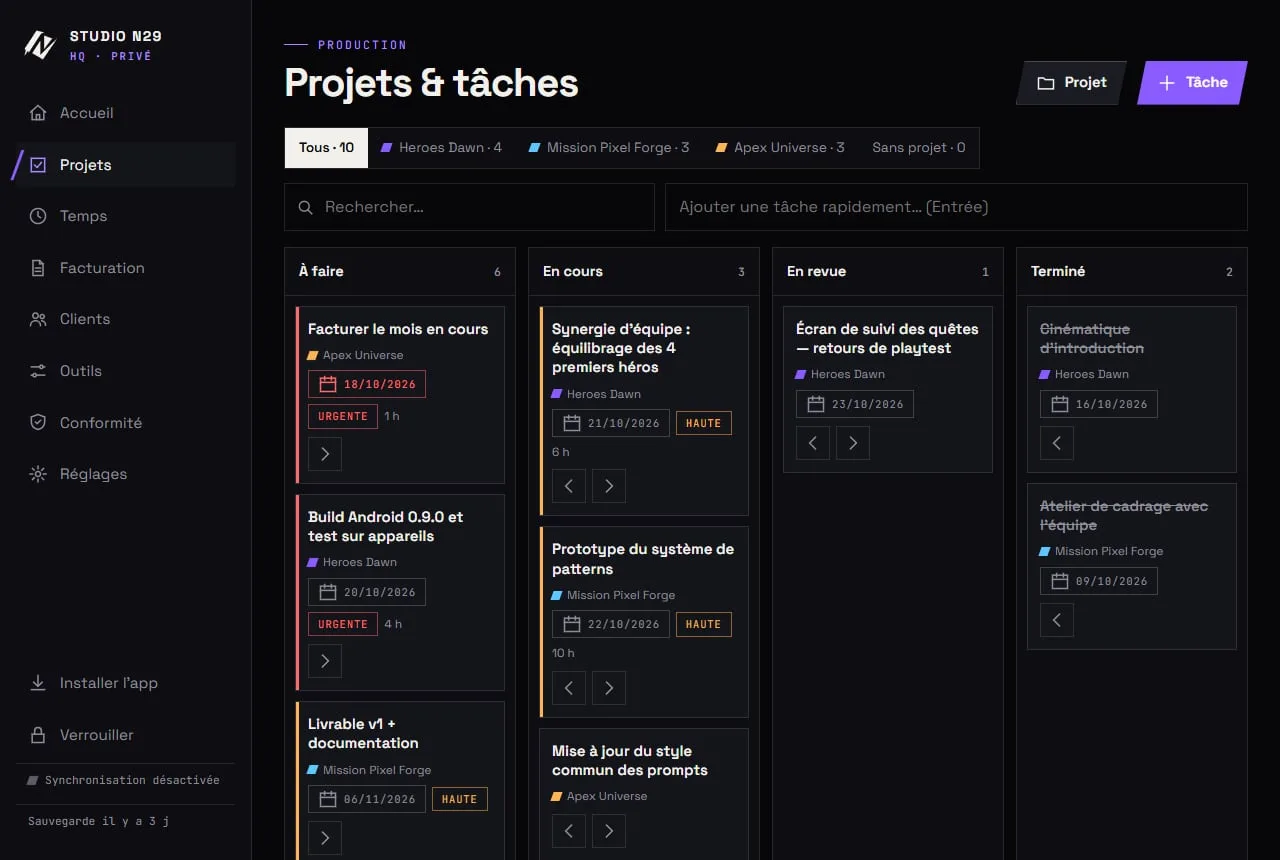This screenshot has width=1280, height=860.
Task: Create a new task with Tâche button
Action: (1193, 83)
